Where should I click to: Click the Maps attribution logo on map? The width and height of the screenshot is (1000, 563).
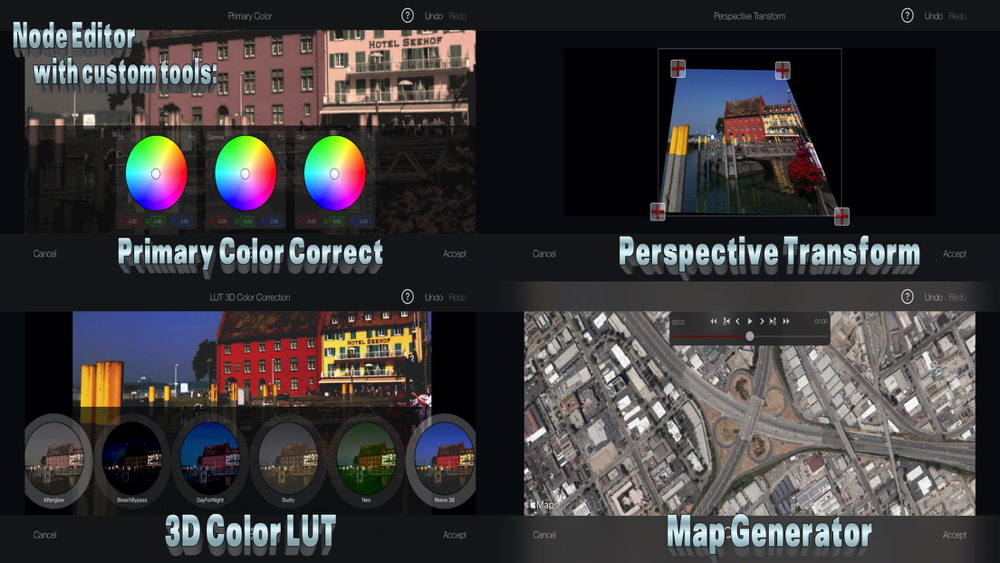tap(544, 505)
